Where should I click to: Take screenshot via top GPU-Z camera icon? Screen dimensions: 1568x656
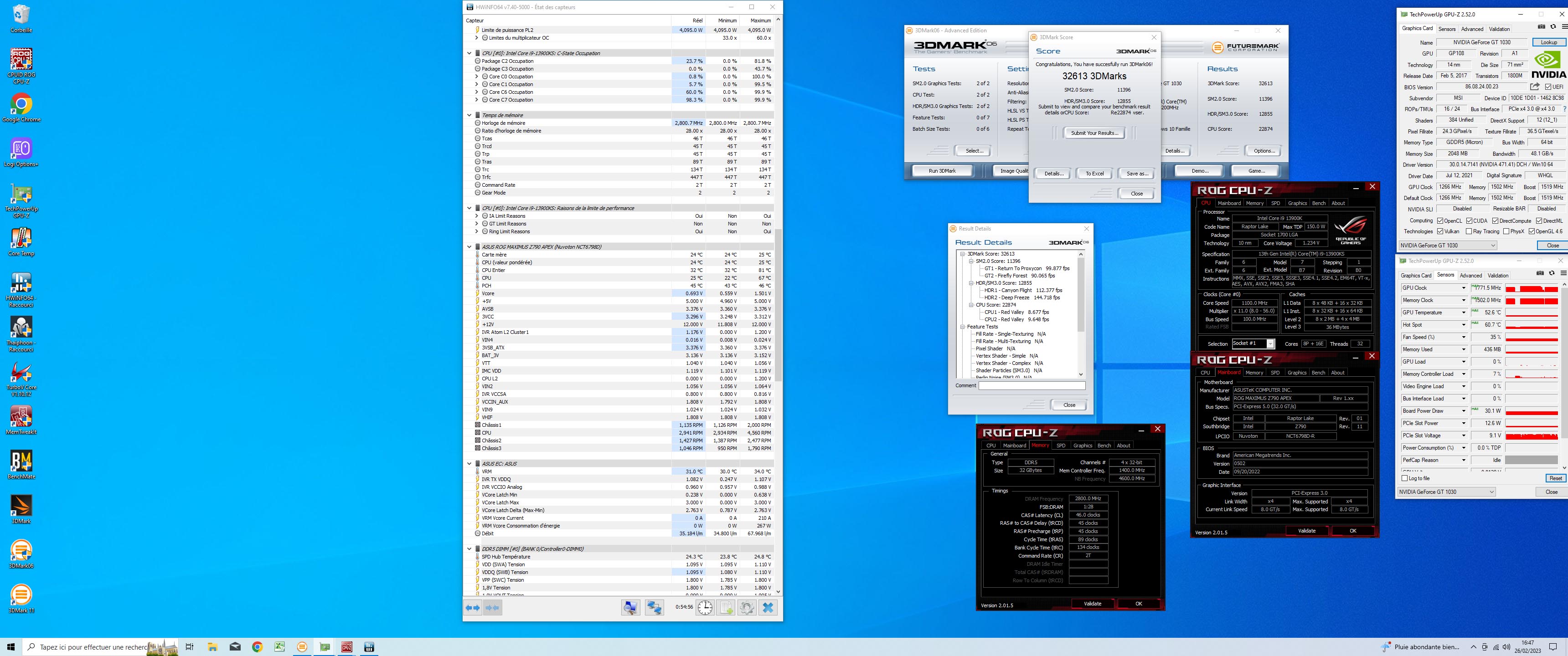1541,27
